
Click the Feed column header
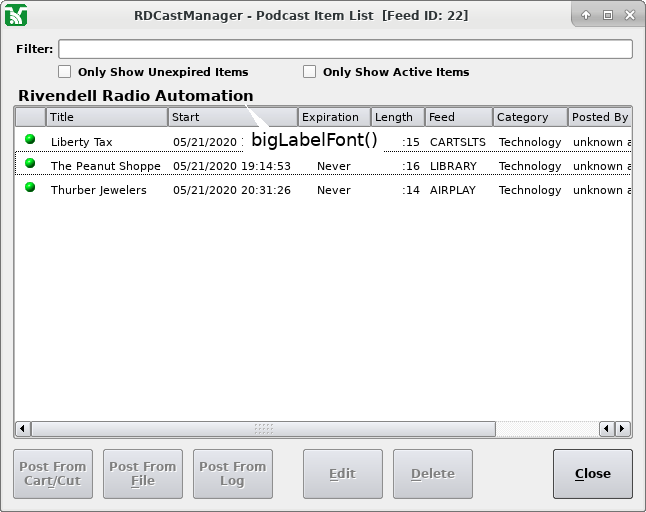click(x=458, y=117)
